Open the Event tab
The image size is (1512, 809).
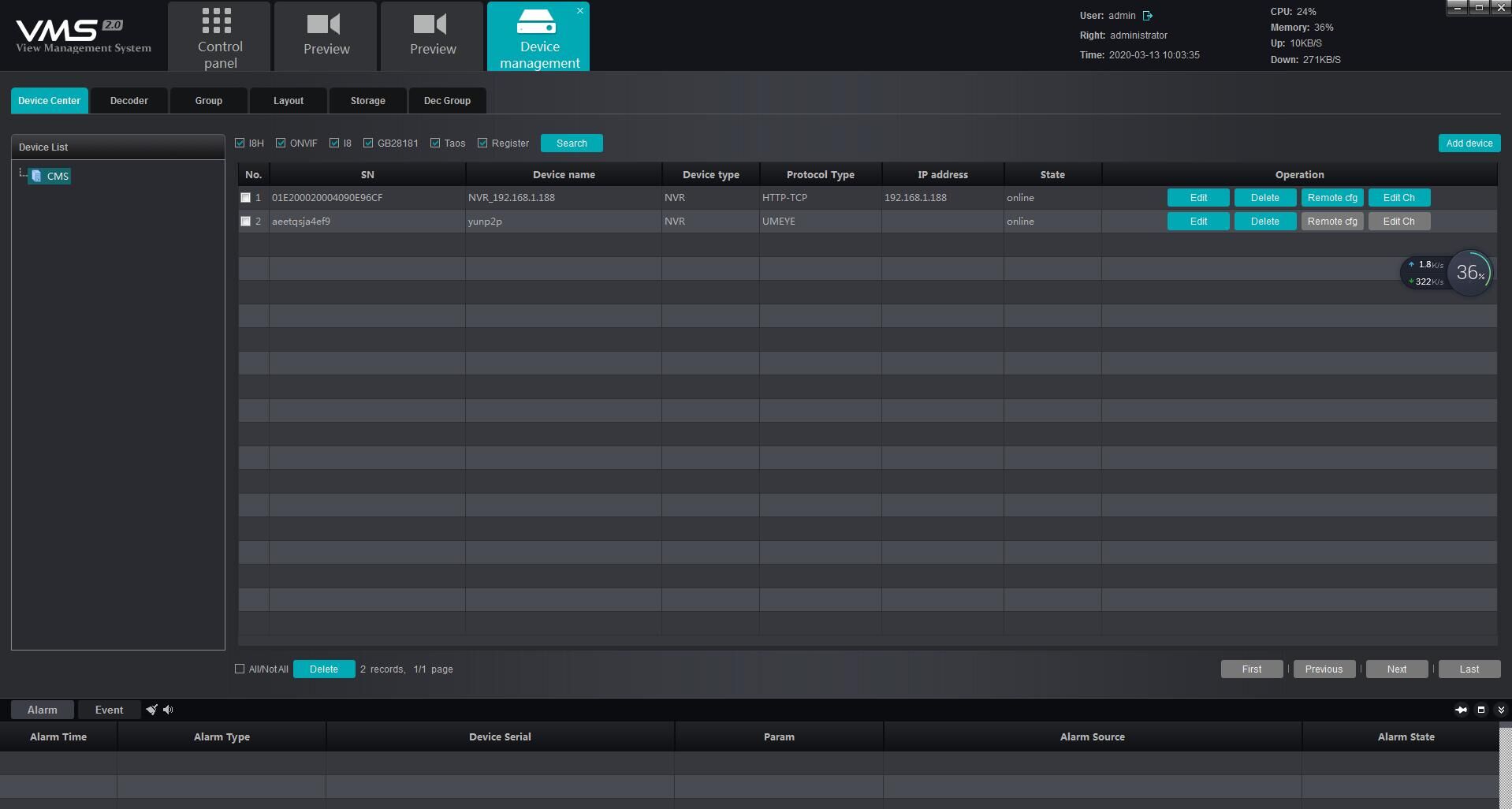(x=109, y=710)
